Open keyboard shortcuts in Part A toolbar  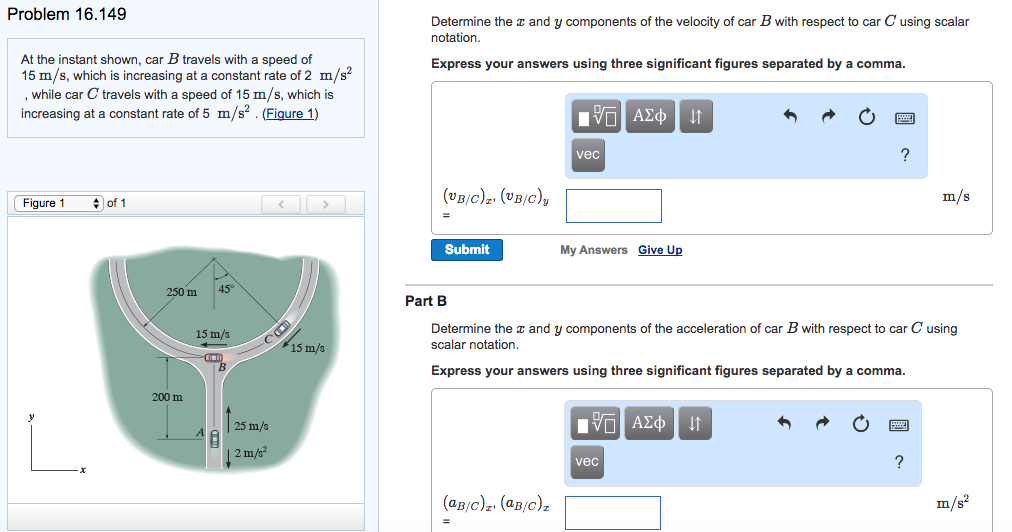point(905,118)
